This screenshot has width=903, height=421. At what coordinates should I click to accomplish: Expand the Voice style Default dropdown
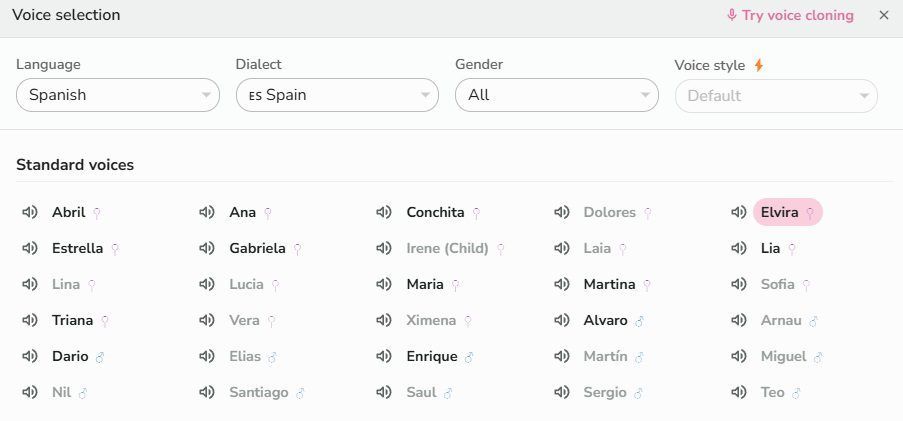tap(776, 96)
